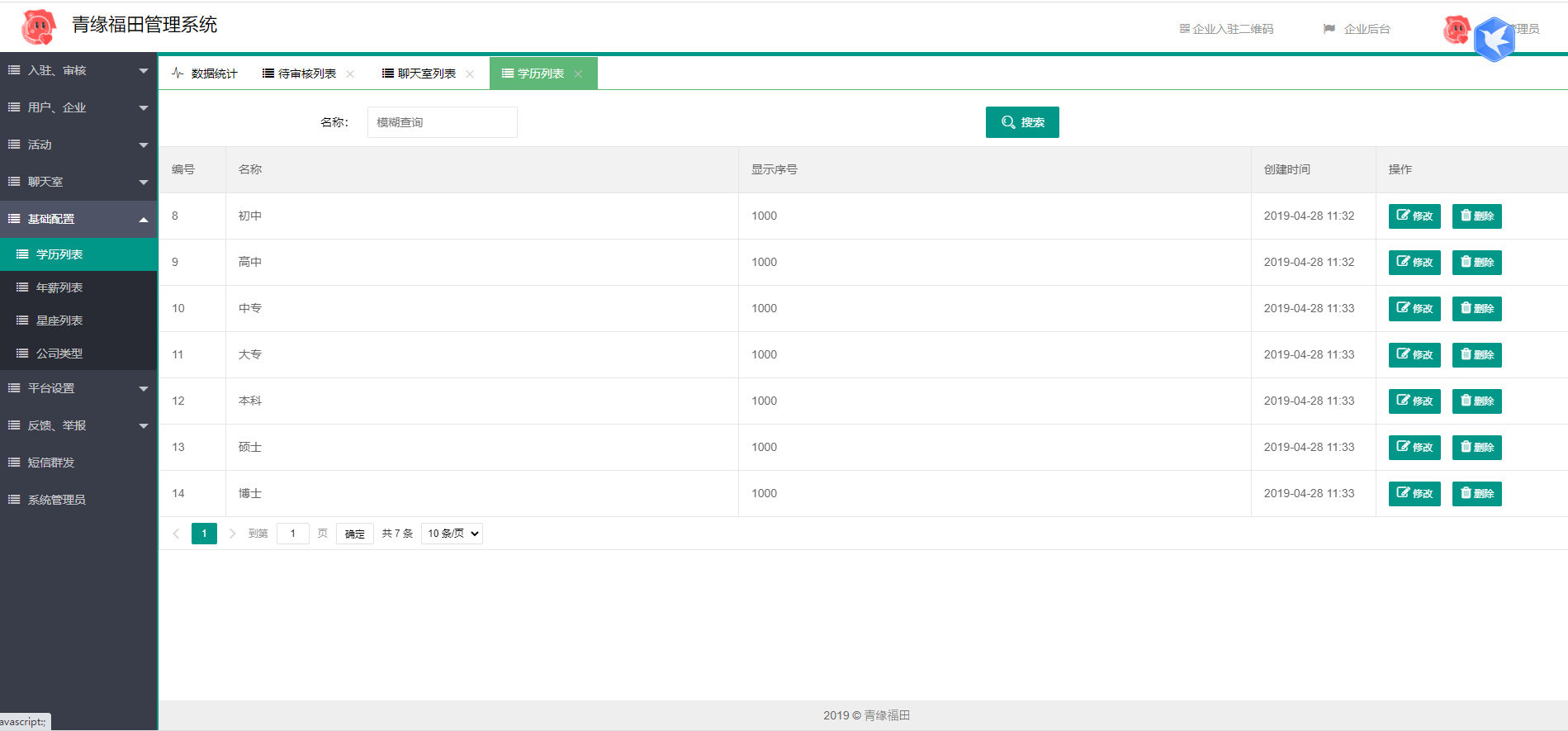The width and height of the screenshot is (1568, 731).
Task: Click 修改 for the 博士 row
Action: (x=1414, y=494)
